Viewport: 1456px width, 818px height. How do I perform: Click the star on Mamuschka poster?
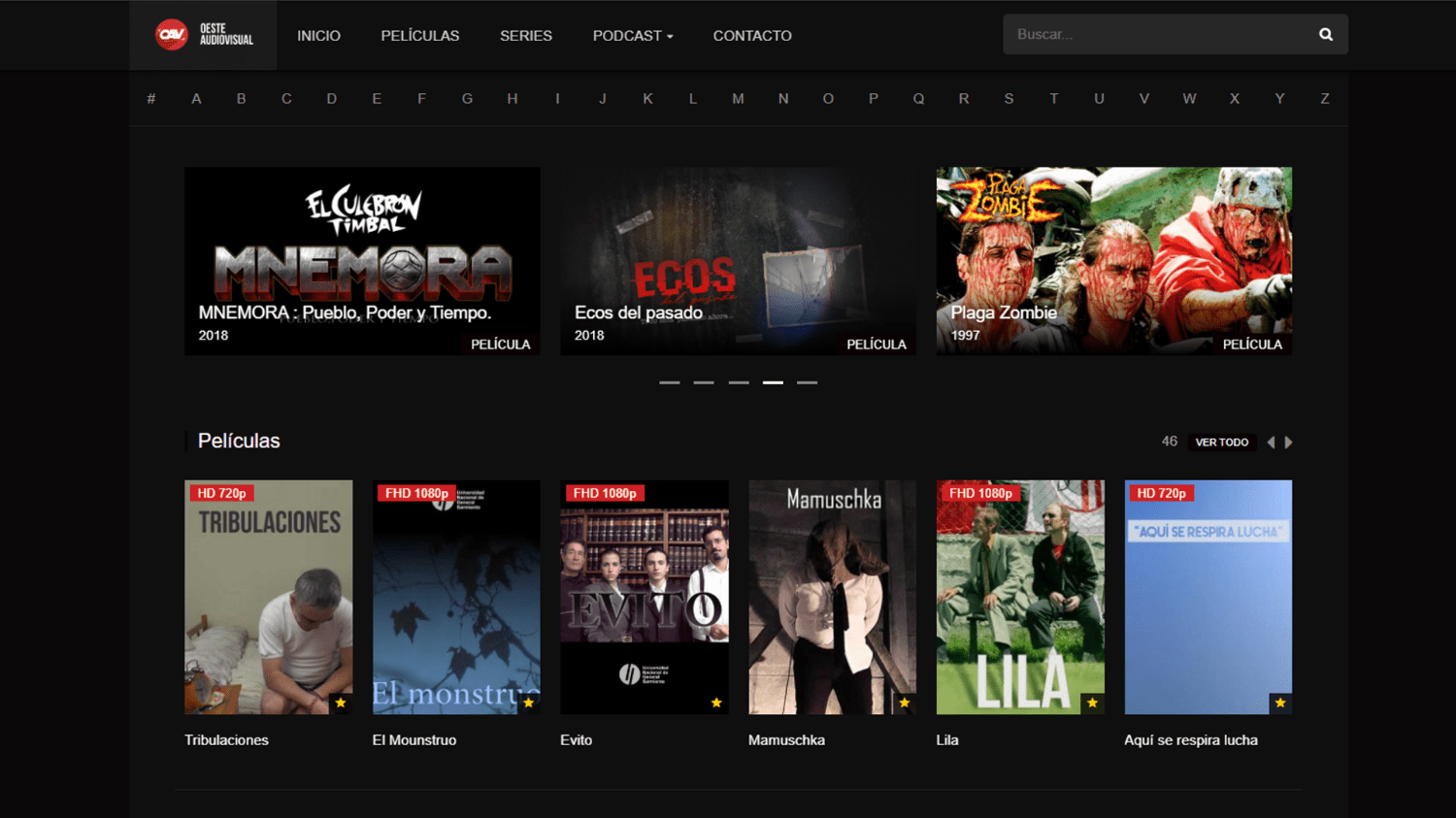tap(905, 703)
